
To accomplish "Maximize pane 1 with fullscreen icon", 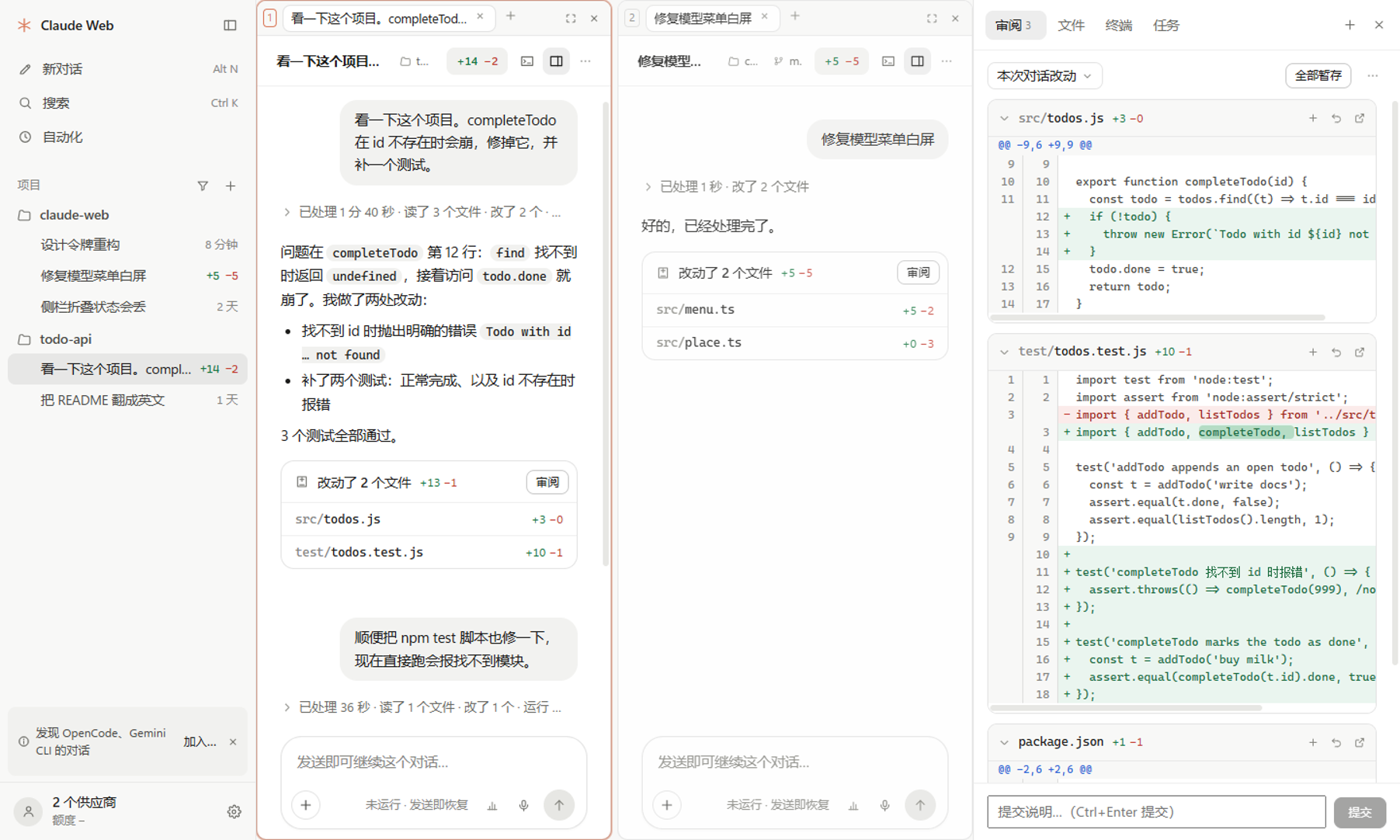I will [571, 19].
